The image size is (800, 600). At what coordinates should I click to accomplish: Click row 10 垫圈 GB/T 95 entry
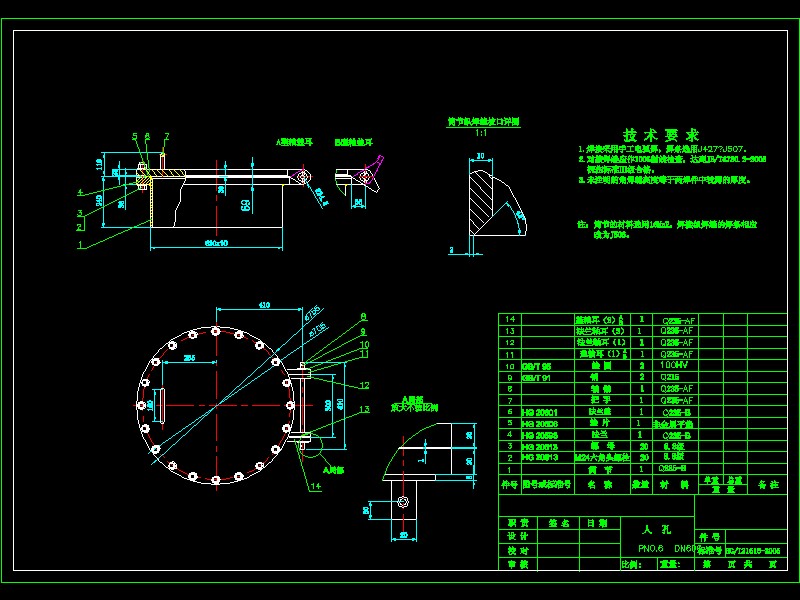tap(532, 365)
